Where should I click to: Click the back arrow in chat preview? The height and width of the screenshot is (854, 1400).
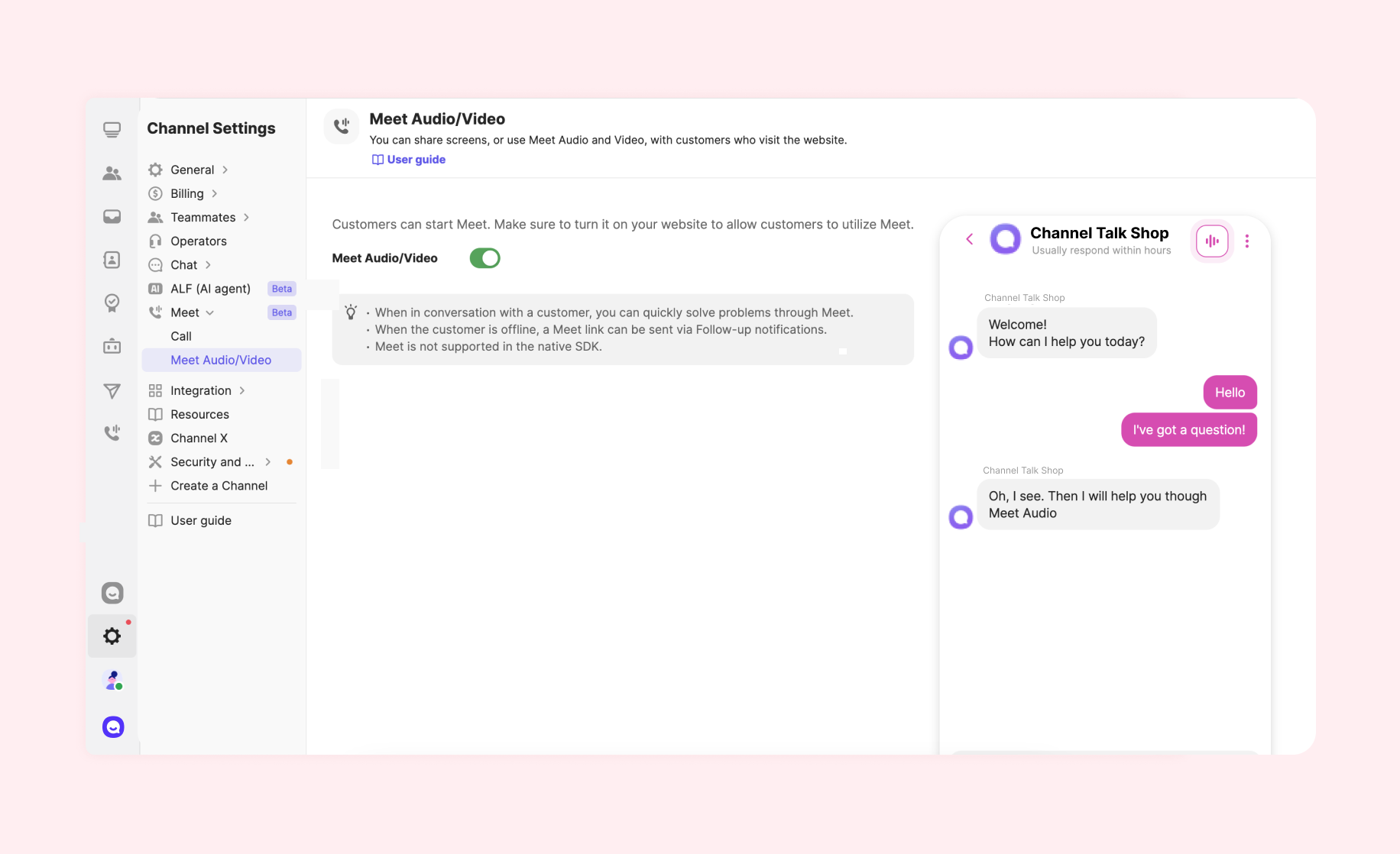[970, 239]
